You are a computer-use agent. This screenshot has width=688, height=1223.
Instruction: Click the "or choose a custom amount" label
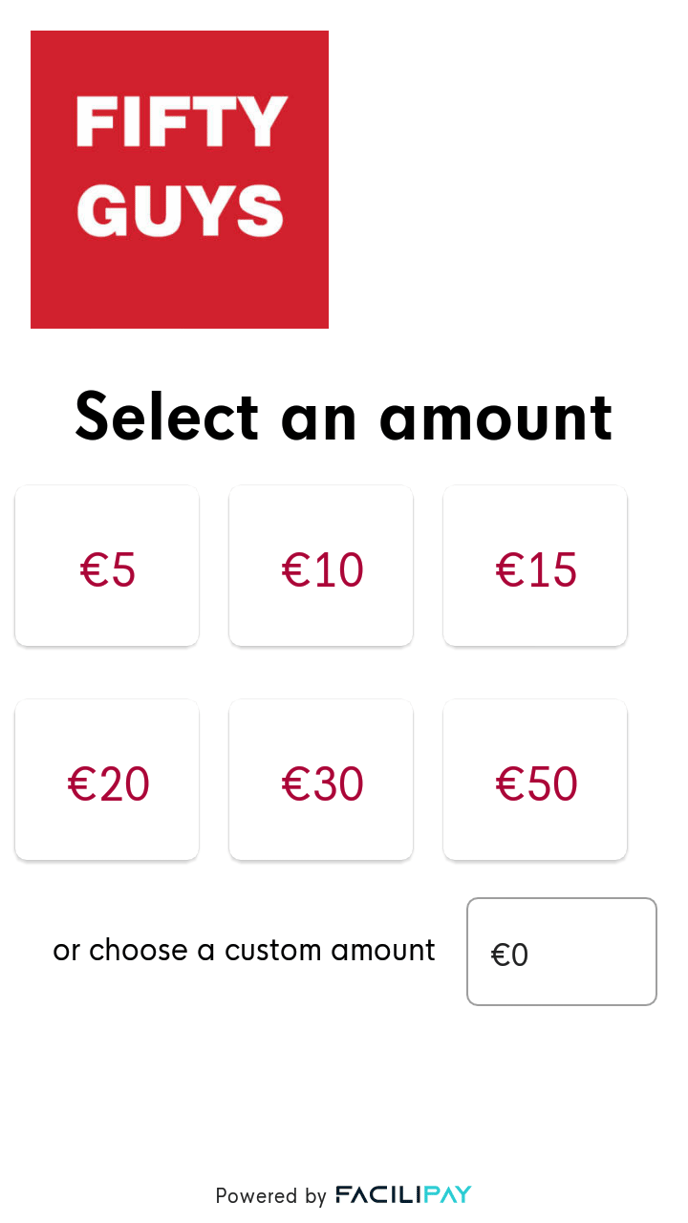click(243, 950)
